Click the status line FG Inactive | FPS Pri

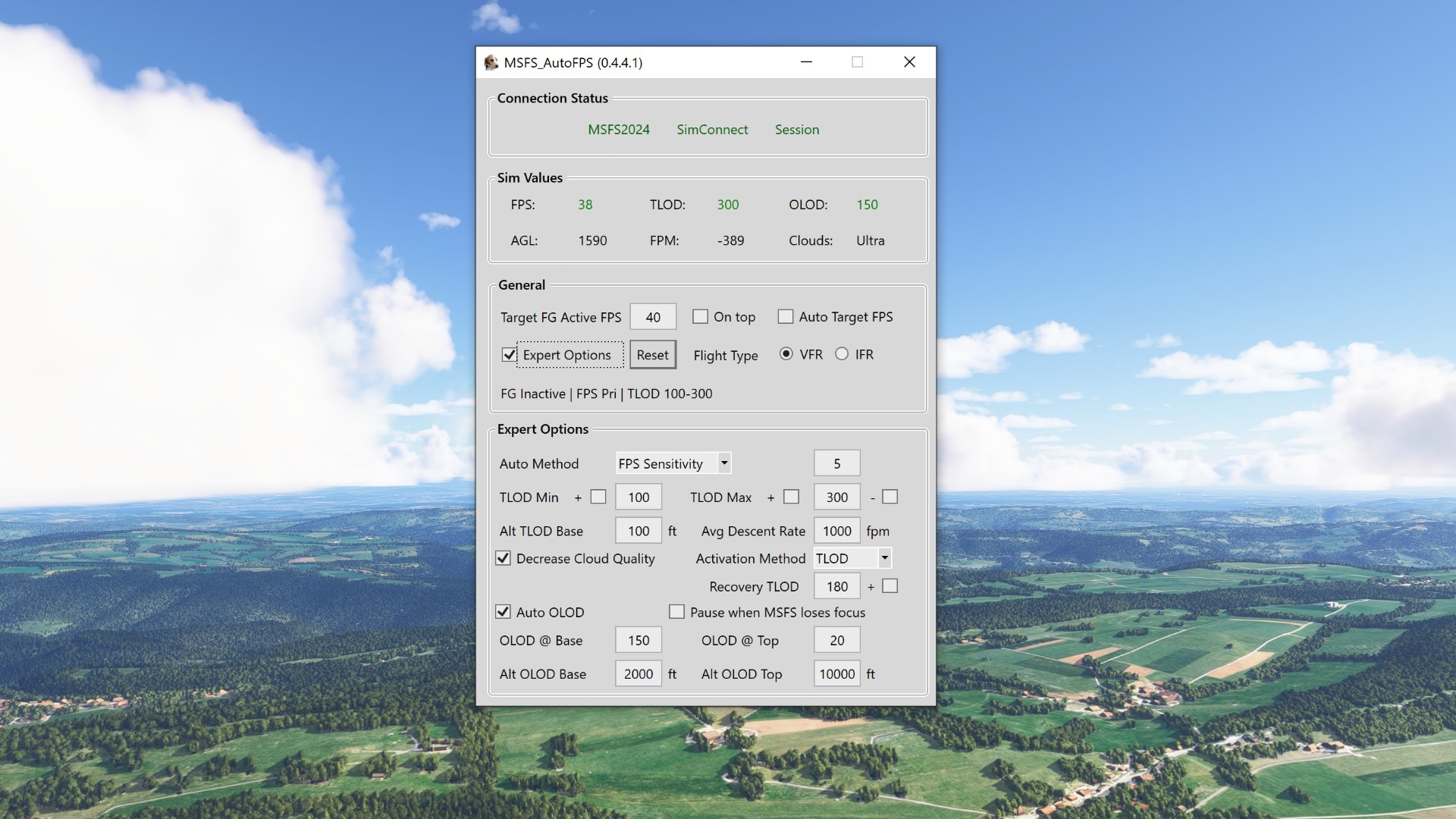pyautogui.click(x=606, y=394)
